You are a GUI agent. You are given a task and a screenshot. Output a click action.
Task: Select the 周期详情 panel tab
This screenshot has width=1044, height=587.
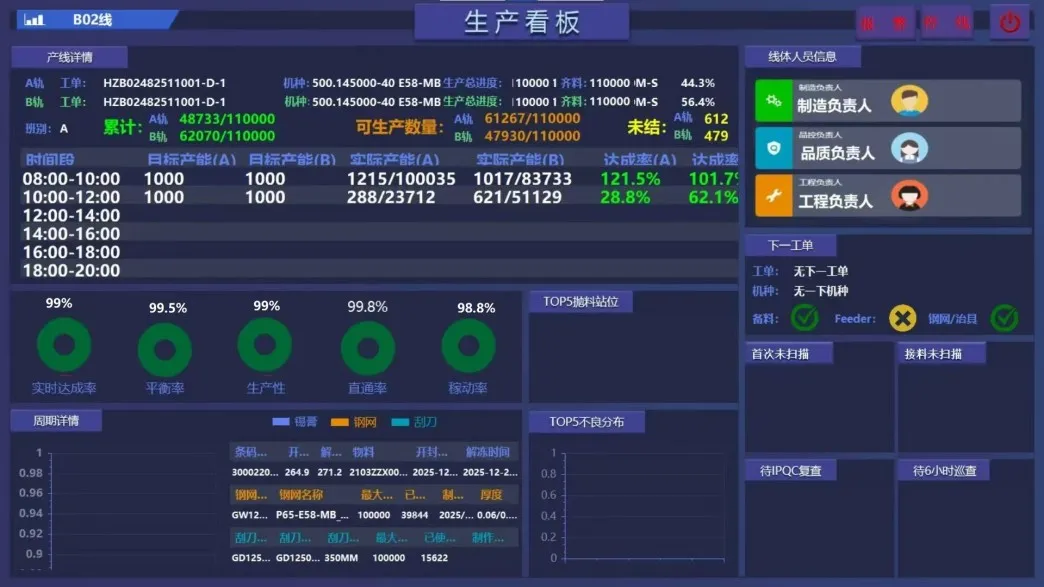[x=56, y=421]
